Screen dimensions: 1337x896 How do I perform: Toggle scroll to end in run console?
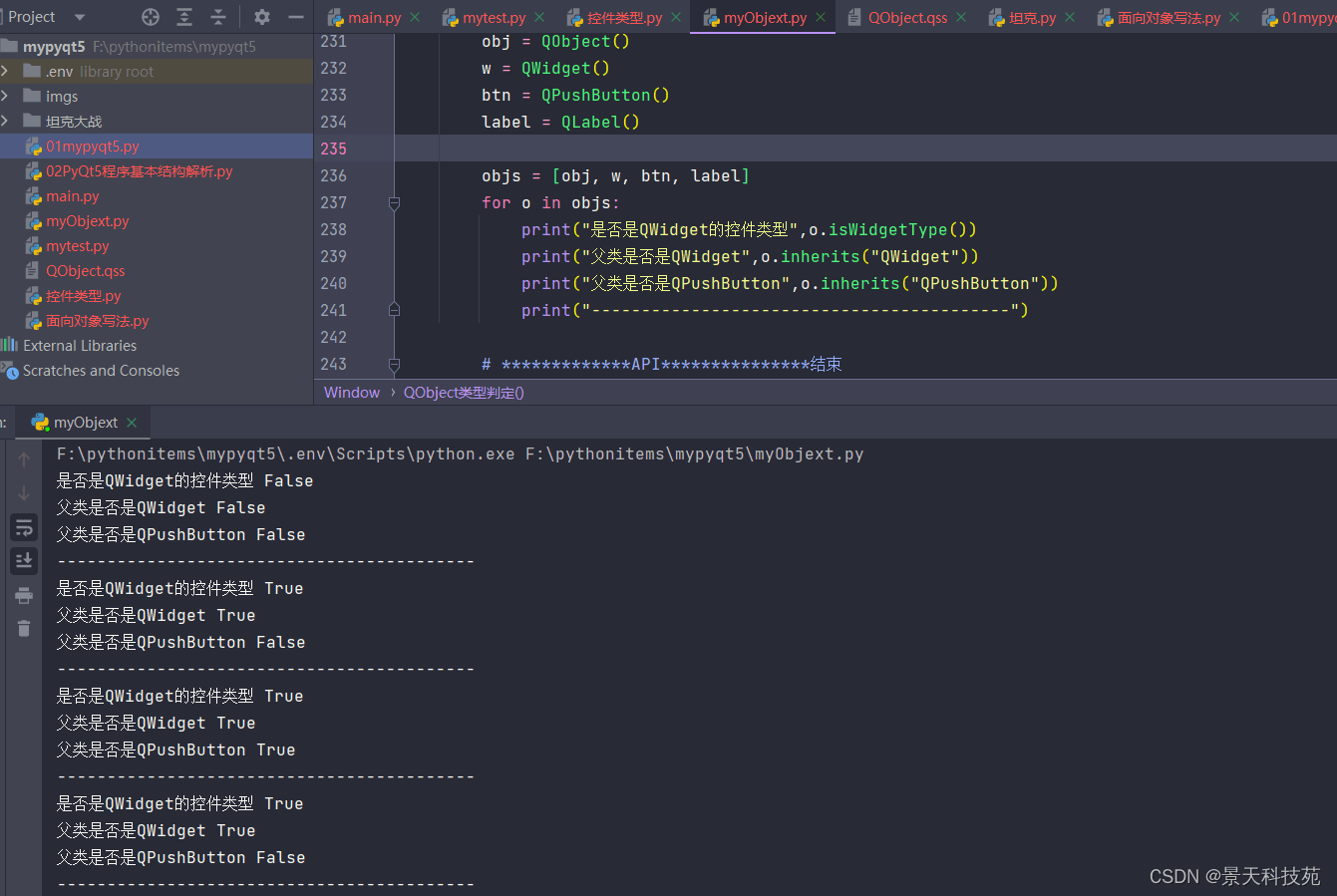tap(24, 561)
